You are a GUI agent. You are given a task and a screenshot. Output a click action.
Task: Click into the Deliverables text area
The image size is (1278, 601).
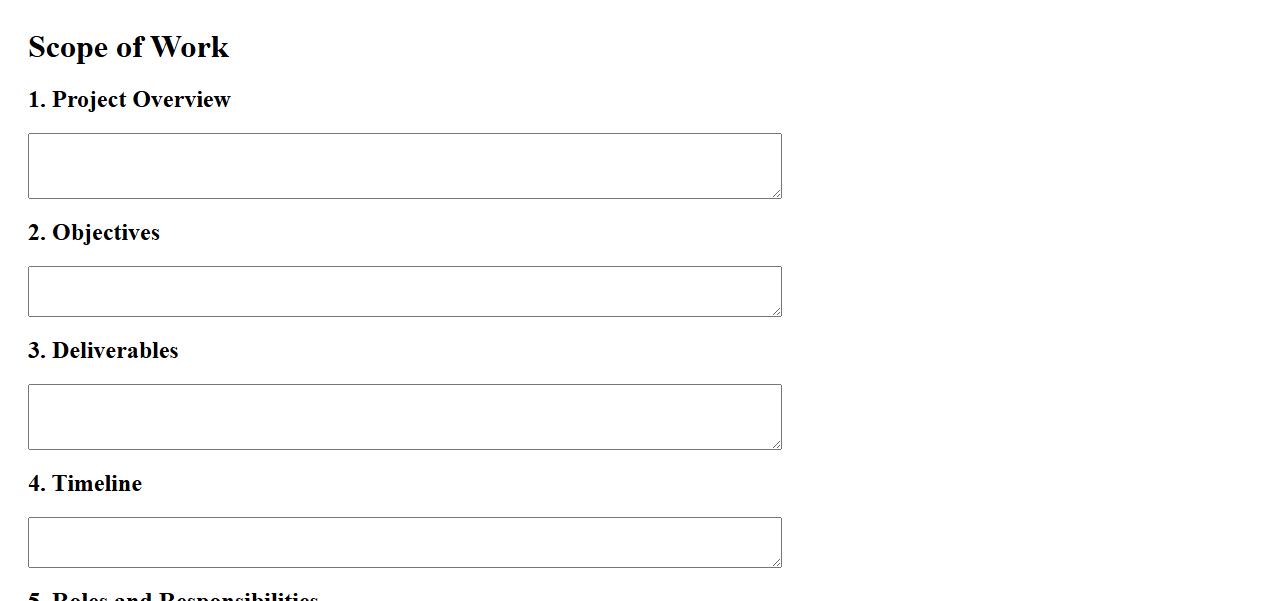click(404, 417)
